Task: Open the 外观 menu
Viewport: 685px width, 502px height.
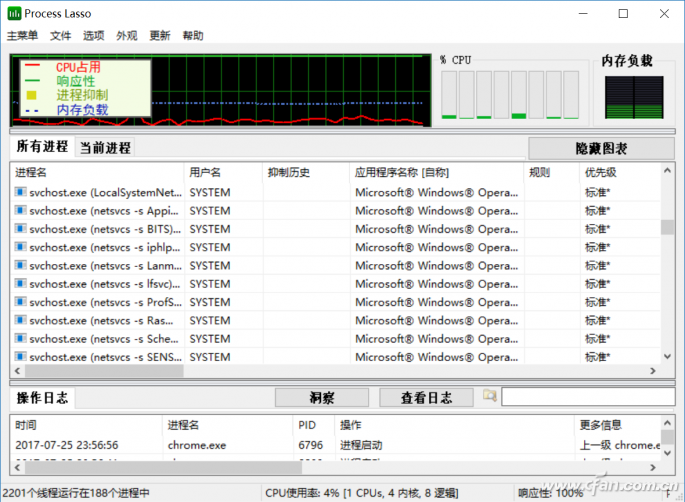Action: pos(127,35)
